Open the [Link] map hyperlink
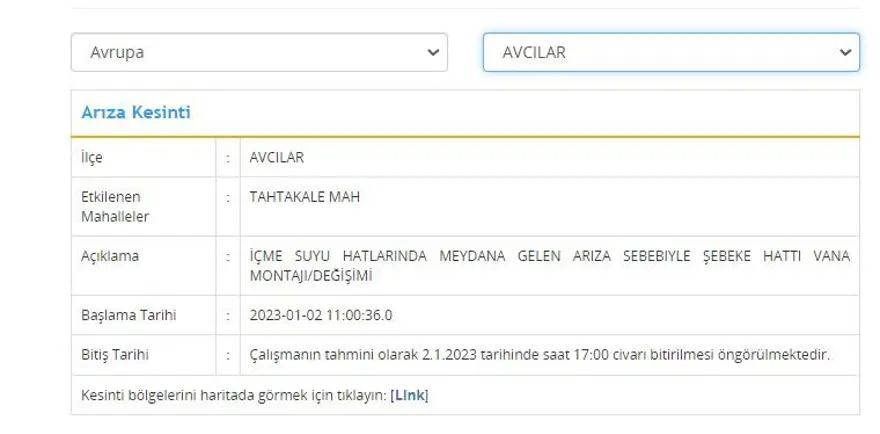Viewport: 880px width, 434px height. 409,395
